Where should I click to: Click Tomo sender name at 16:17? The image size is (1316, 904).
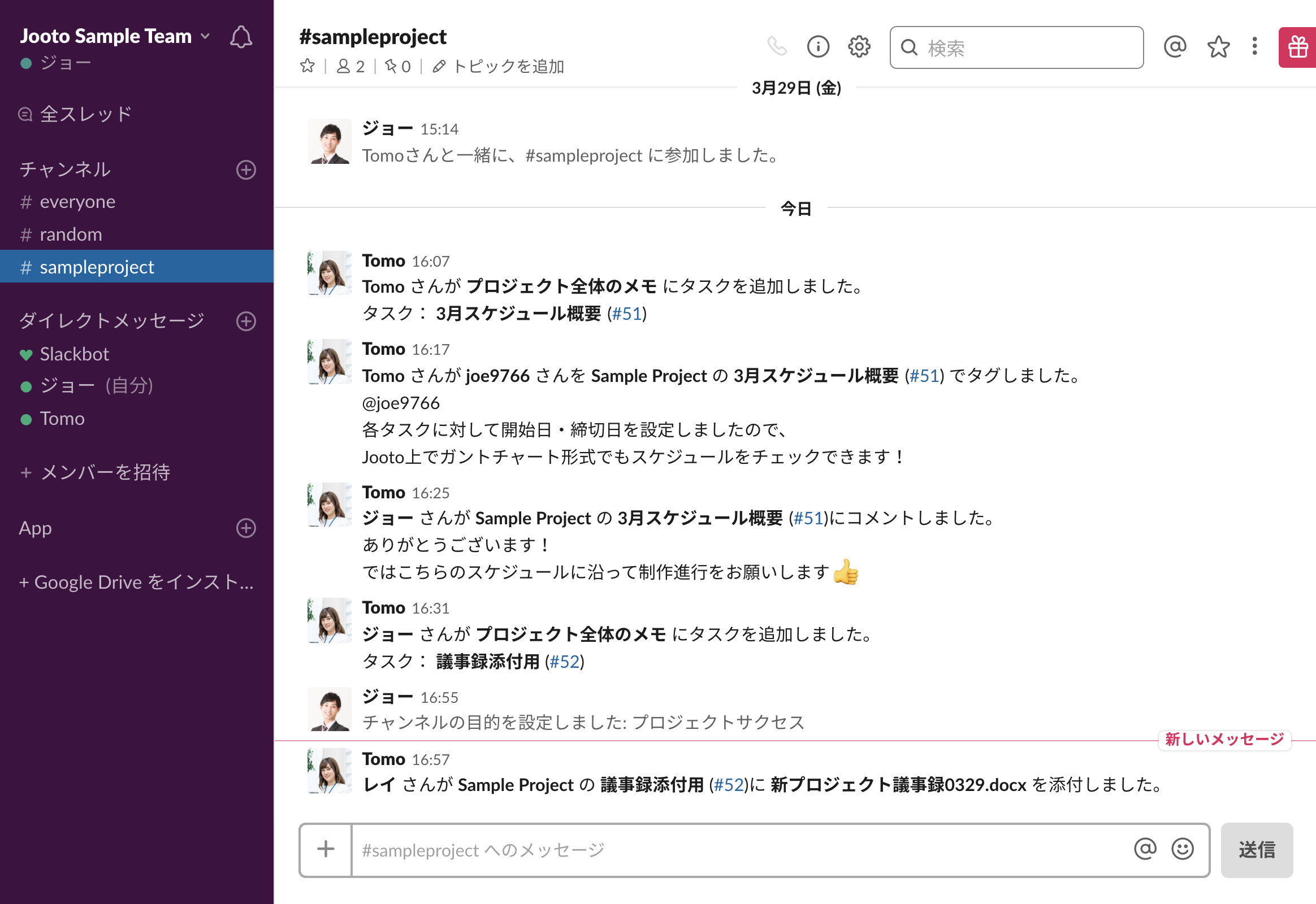point(384,349)
